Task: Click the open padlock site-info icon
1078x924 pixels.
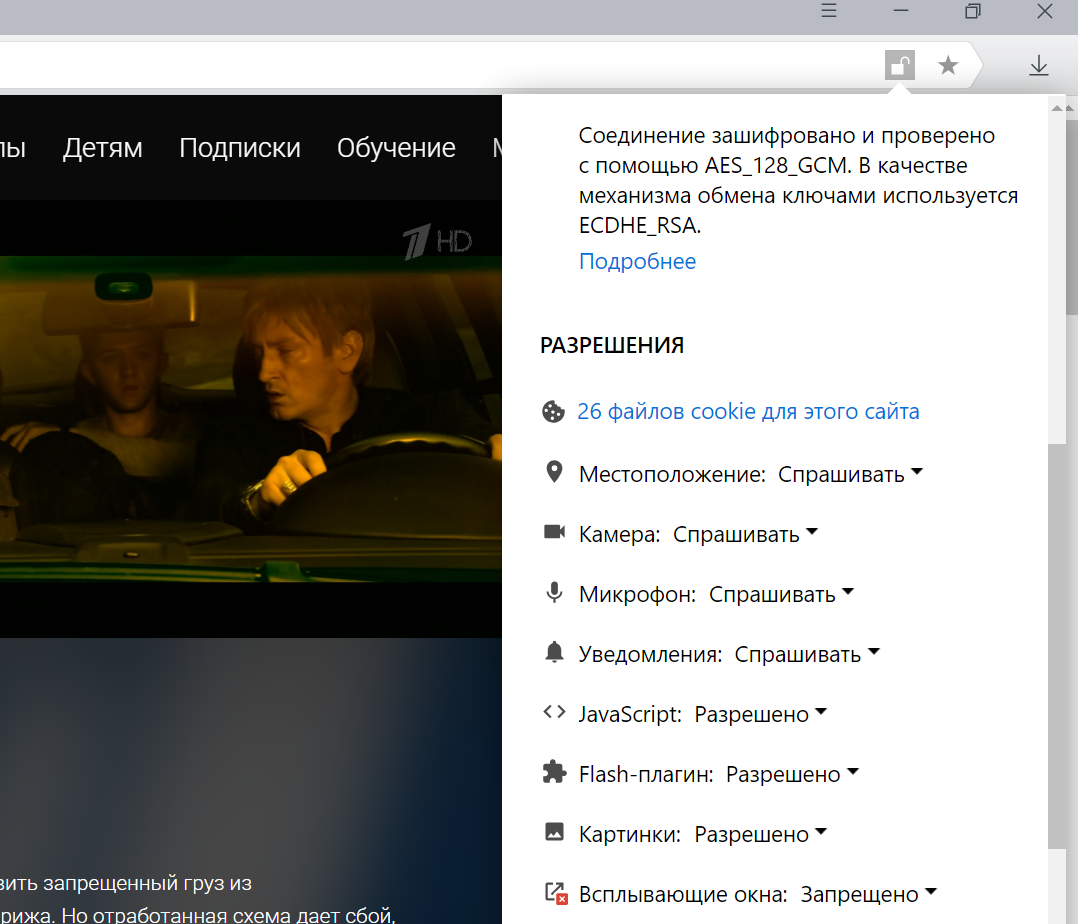Action: pyautogui.click(x=899, y=65)
